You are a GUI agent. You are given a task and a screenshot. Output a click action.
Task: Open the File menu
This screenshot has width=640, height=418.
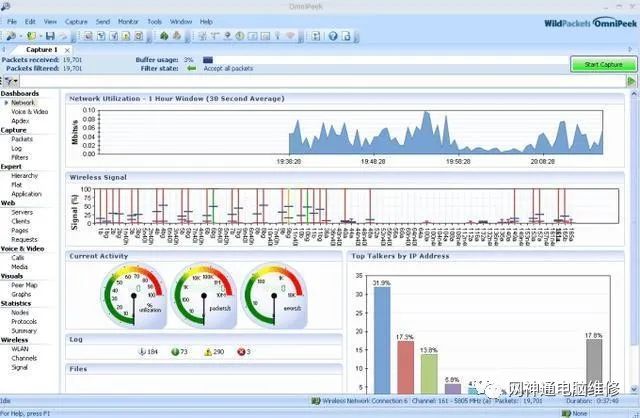point(12,22)
